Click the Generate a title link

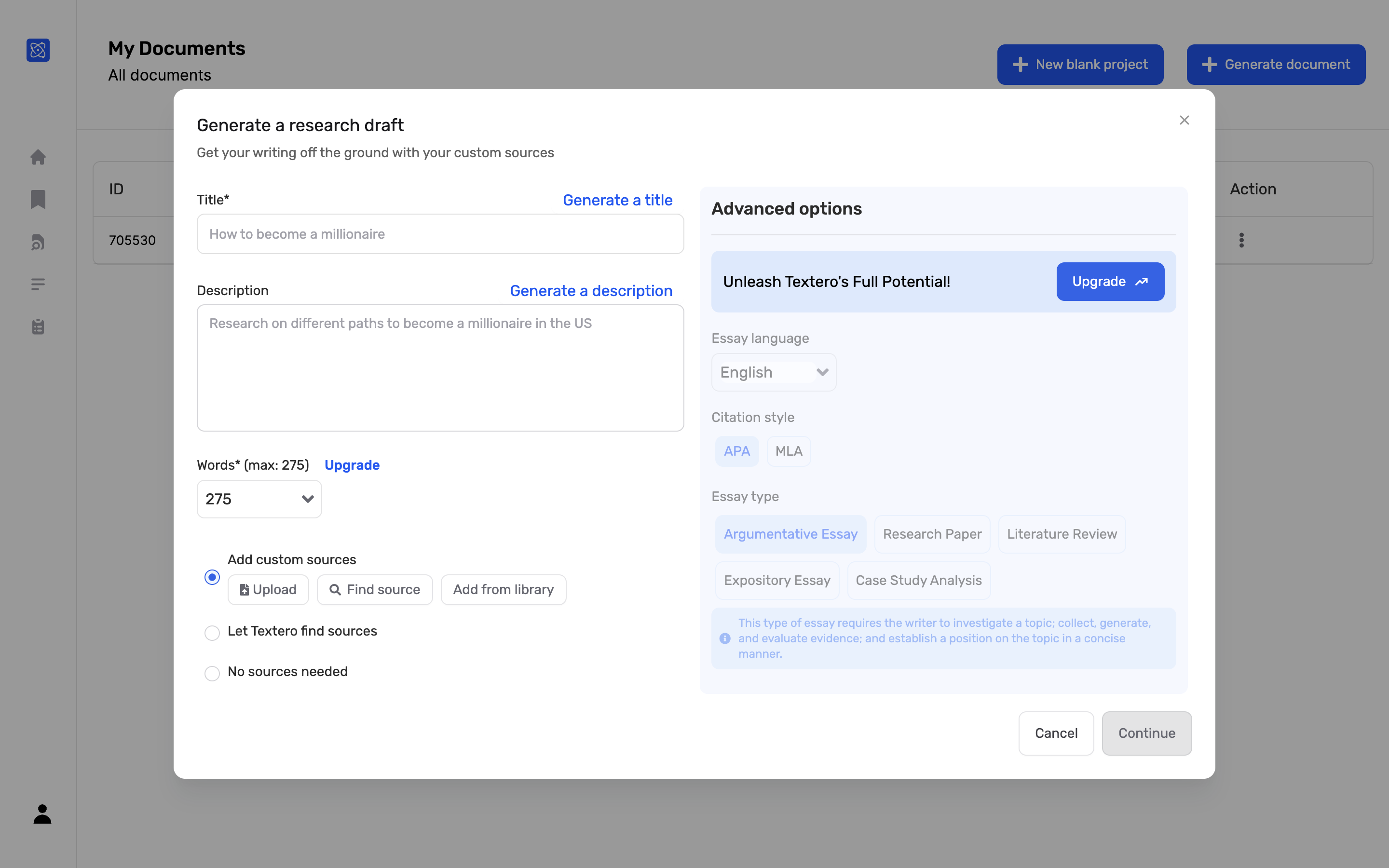[617, 200]
